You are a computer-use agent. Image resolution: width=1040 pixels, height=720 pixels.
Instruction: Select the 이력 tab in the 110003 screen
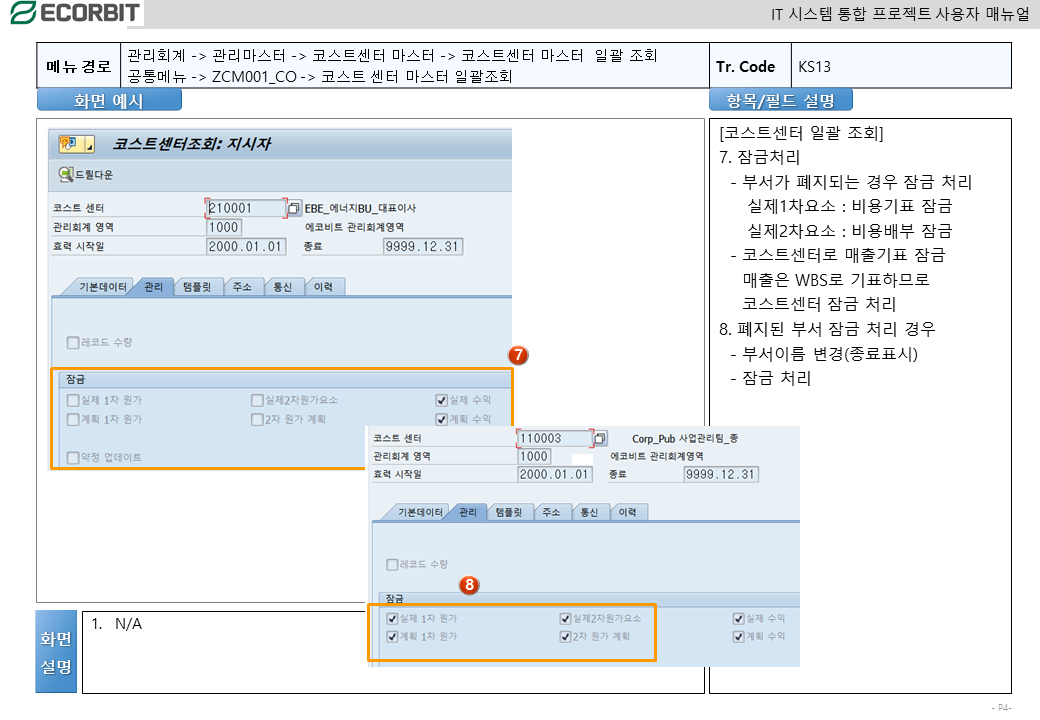(627, 512)
